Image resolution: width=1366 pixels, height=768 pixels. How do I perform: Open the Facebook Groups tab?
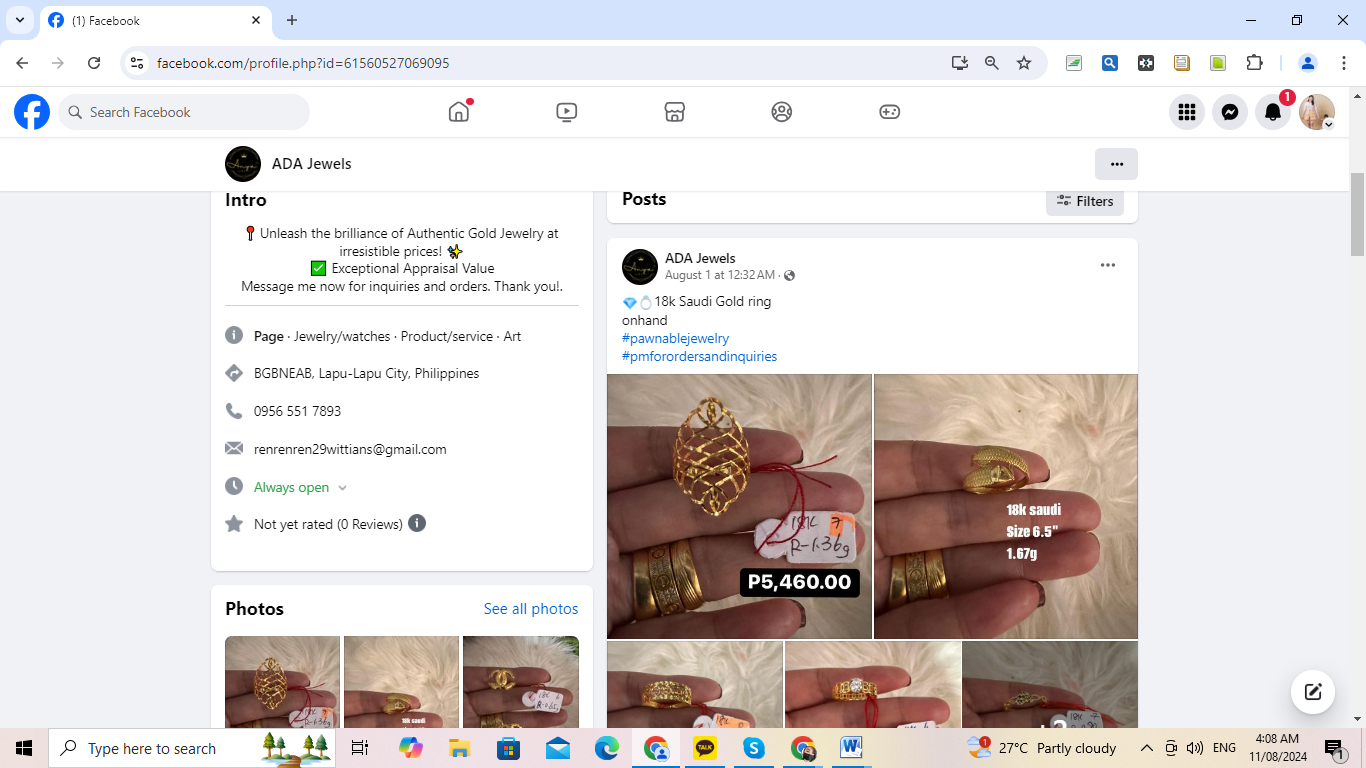(782, 112)
